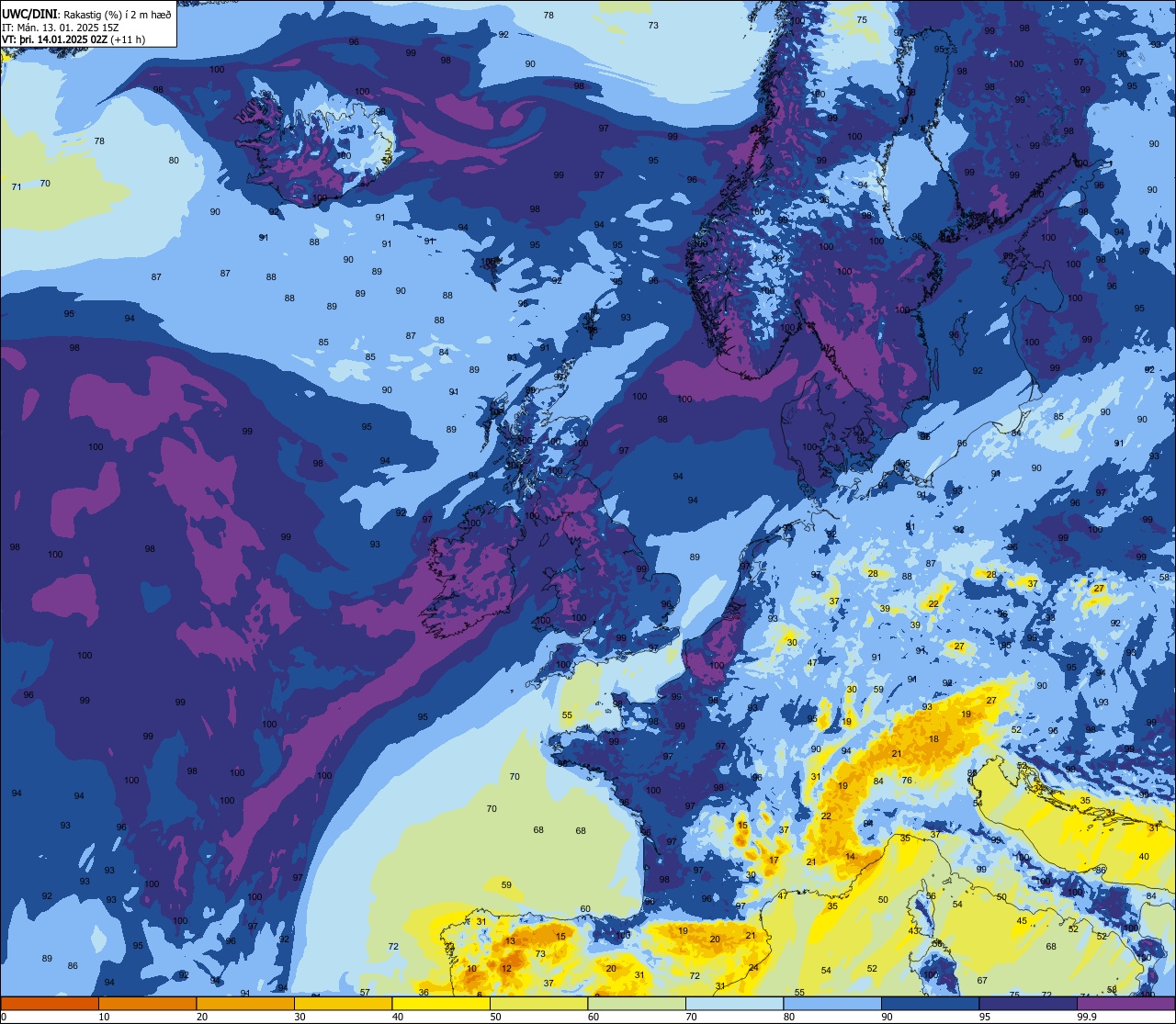This screenshot has width=1176, height=1024.
Task: Click the map value 76 in northern Italy
Action: click(x=907, y=781)
